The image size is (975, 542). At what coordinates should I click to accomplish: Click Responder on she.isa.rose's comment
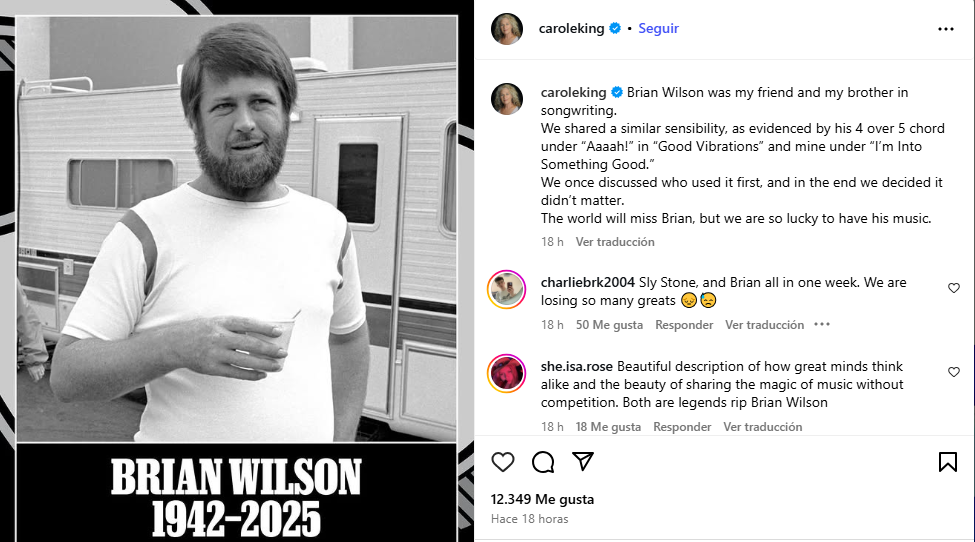(682, 427)
